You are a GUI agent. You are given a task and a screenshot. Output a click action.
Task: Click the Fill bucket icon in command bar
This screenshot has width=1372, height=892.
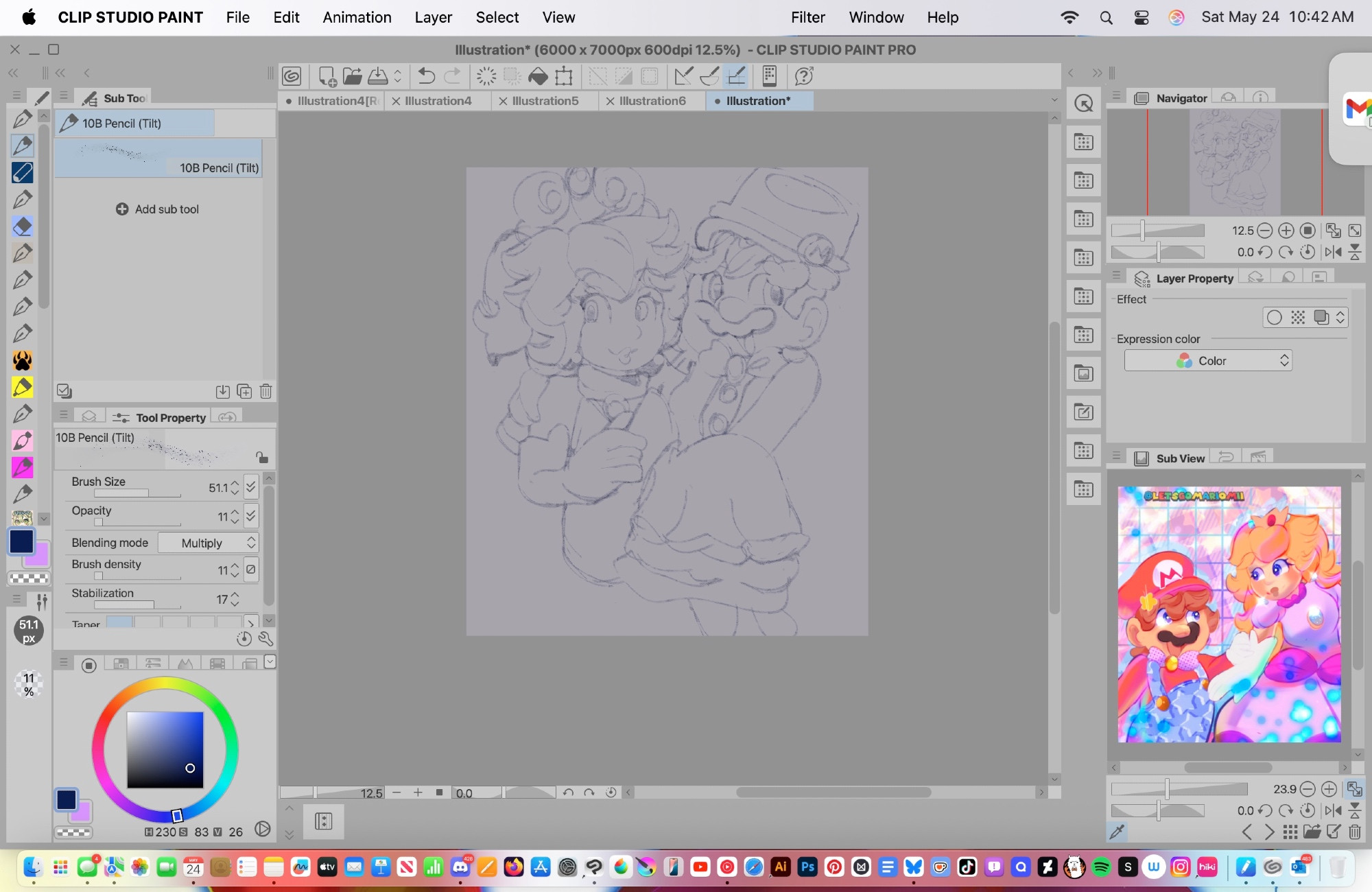tap(539, 76)
